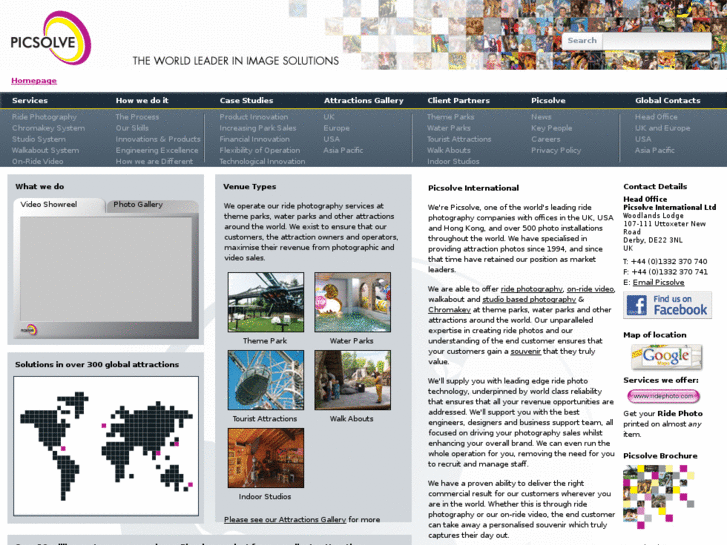Open the Product Innovation case study
Image resolution: width=727 pixels, height=545 pixels.
pyautogui.click(x=254, y=117)
